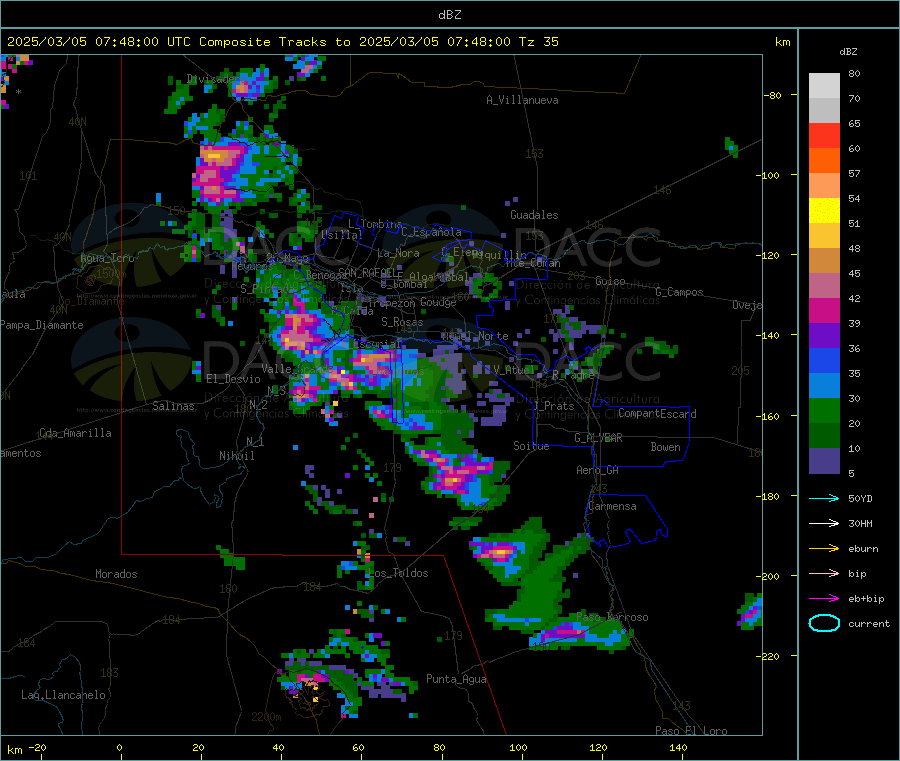This screenshot has width=900, height=761.
Task: Select the yellow 51 dBZ color swatch
Action: pyautogui.click(x=824, y=211)
